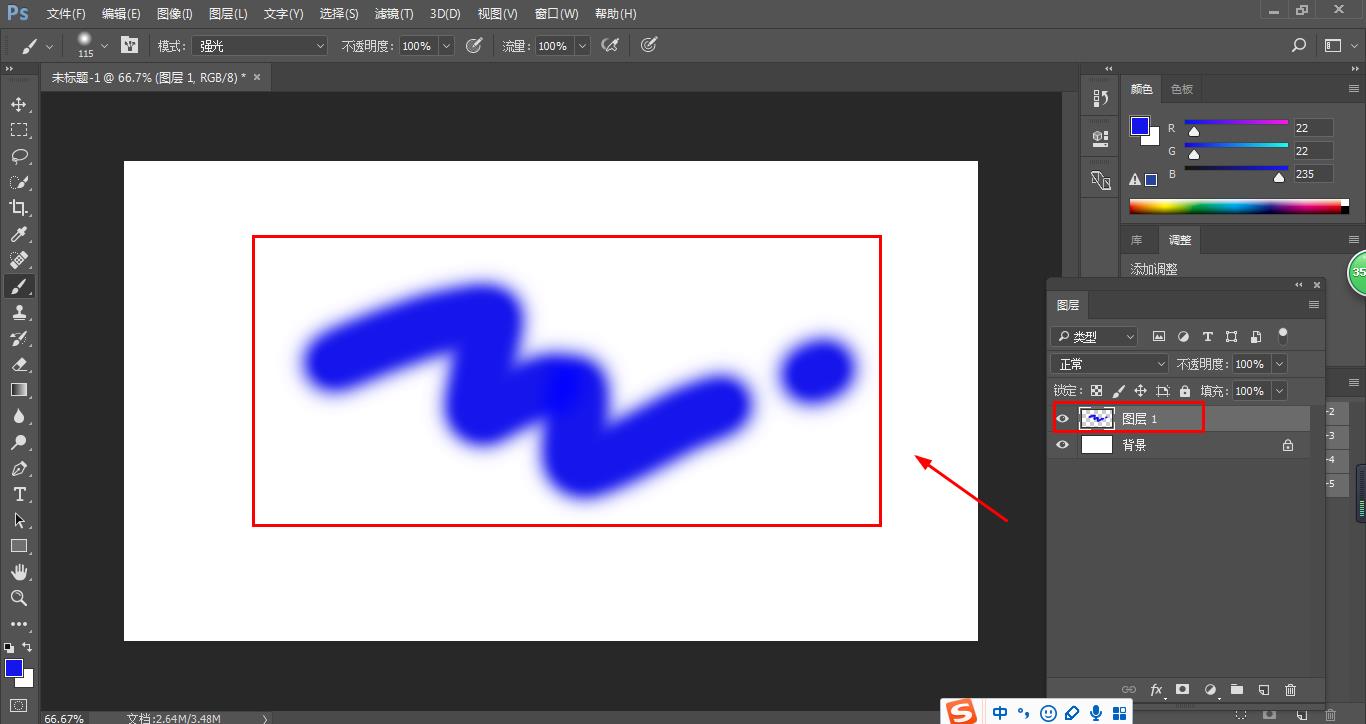Toggle visibility of 背景 layer
The width and height of the screenshot is (1366, 724).
coord(1063,445)
